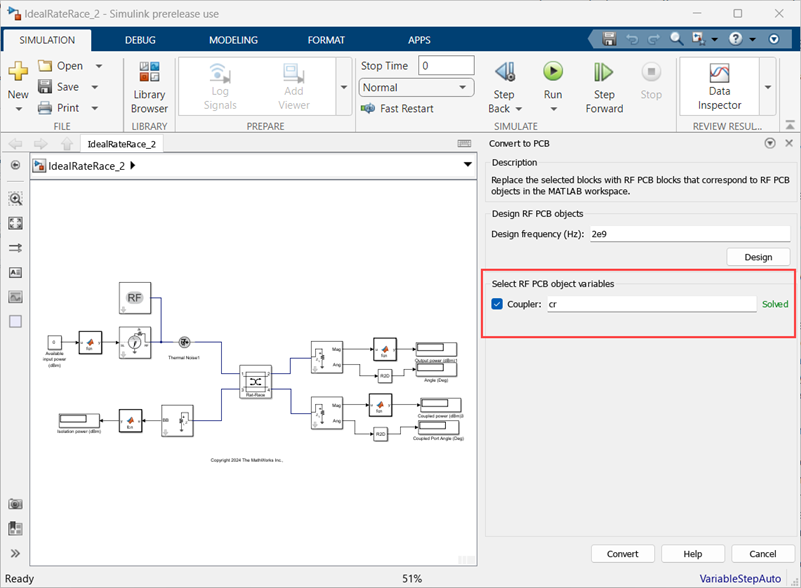The width and height of the screenshot is (801, 588).
Task: Click the Design button for RF PCB objects
Action: 758,257
